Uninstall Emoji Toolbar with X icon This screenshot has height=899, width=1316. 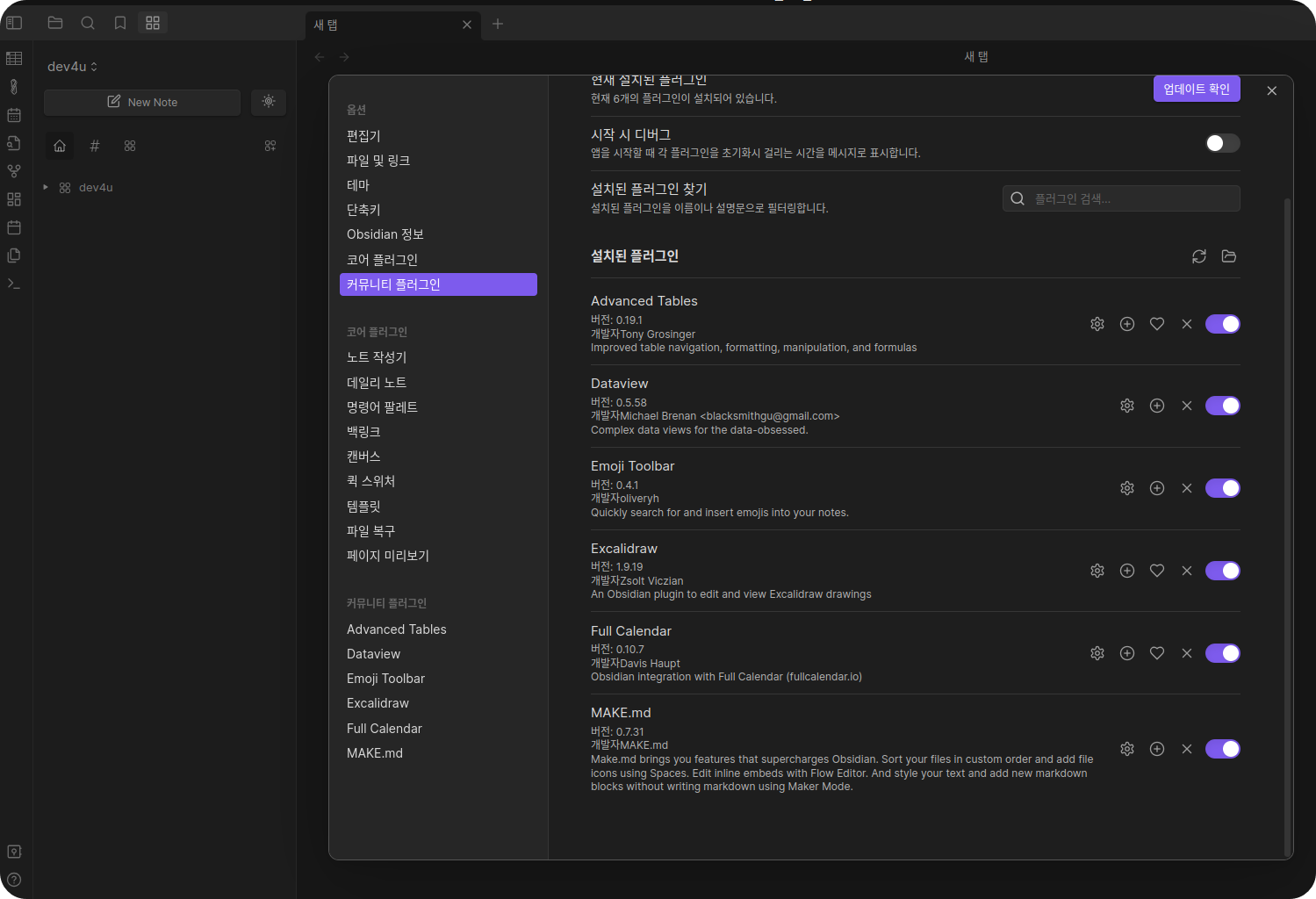coord(1187,488)
